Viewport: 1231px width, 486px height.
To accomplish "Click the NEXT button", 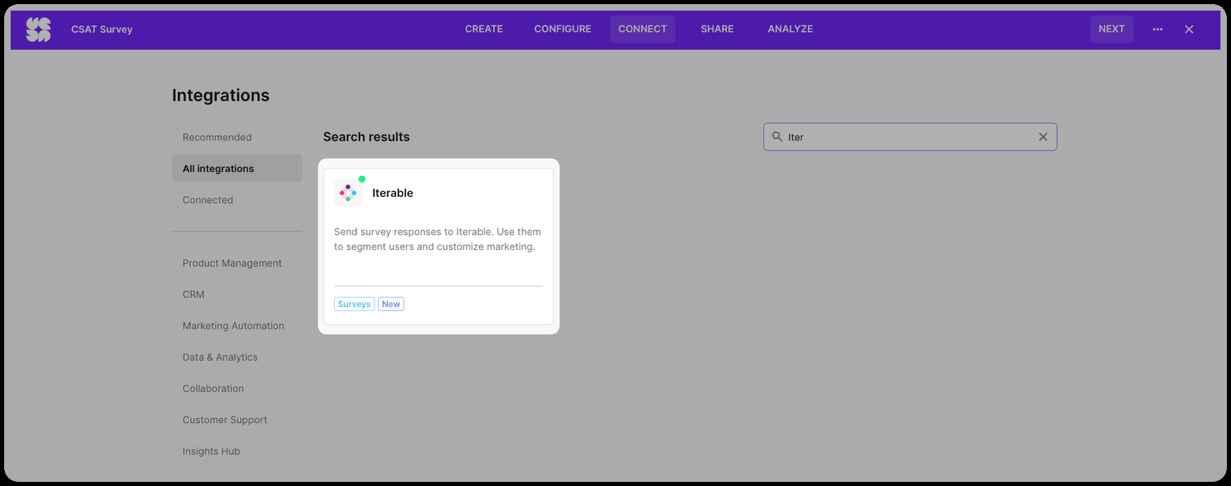I will coord(1111,29).
